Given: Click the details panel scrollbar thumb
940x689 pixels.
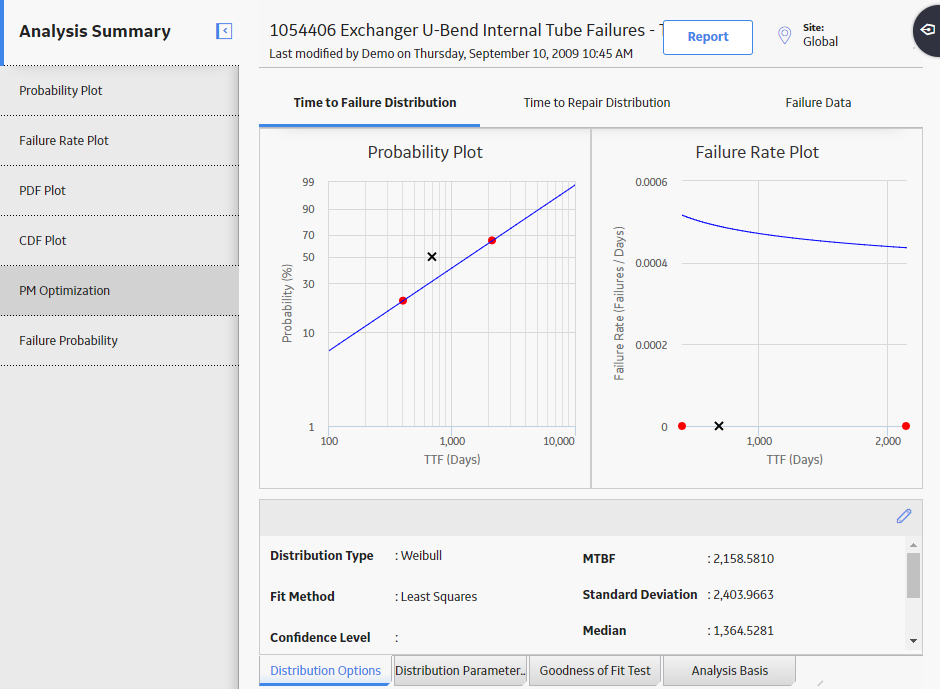Looking at the screenshot, I should coord(913,576).
